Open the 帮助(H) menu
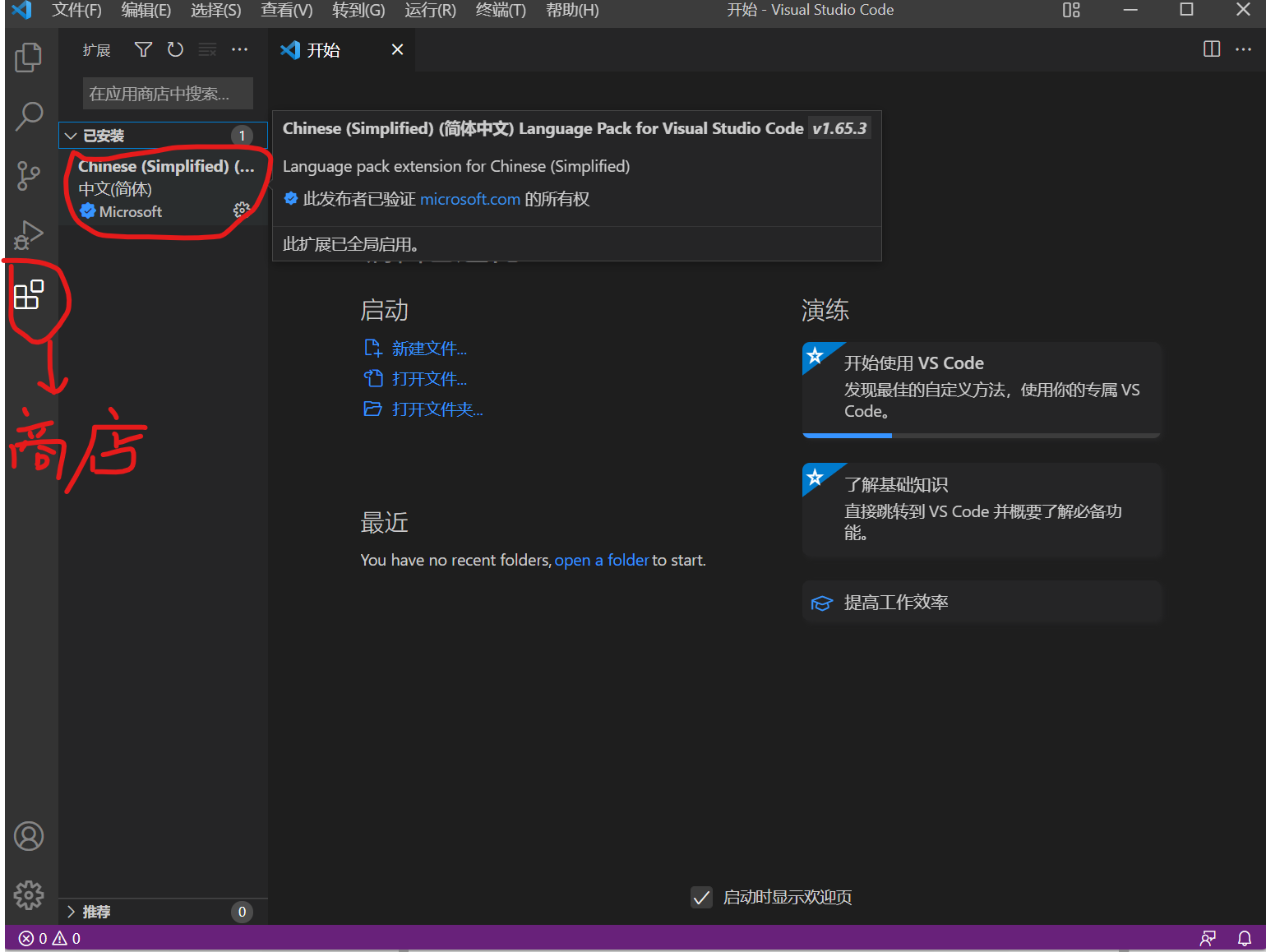 pyautogui.click(x=571, y=11)
